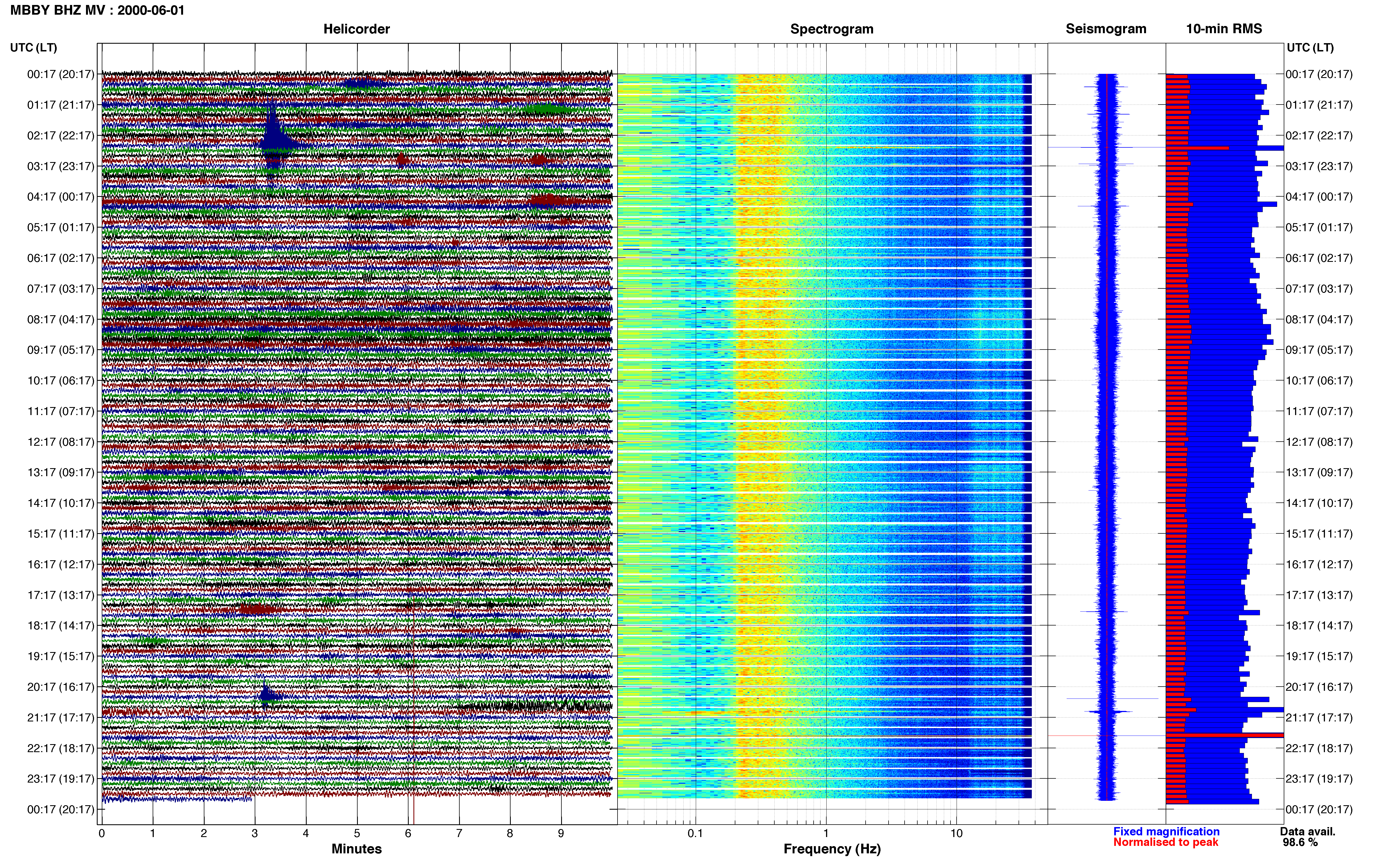Click the 'Data avail. 98.6 %' text

pyautogui.click(x=1308, y=837)
